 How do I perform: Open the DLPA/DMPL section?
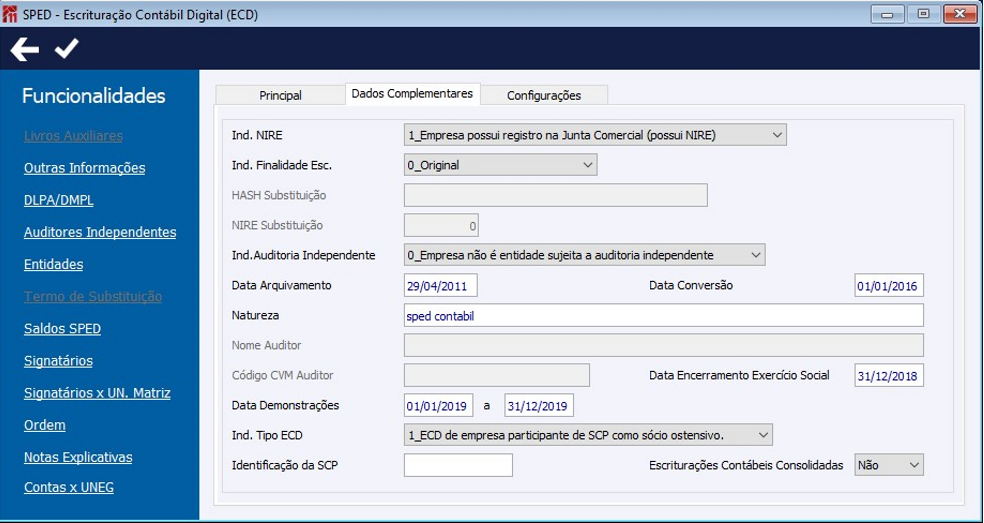tap(58, 200)
